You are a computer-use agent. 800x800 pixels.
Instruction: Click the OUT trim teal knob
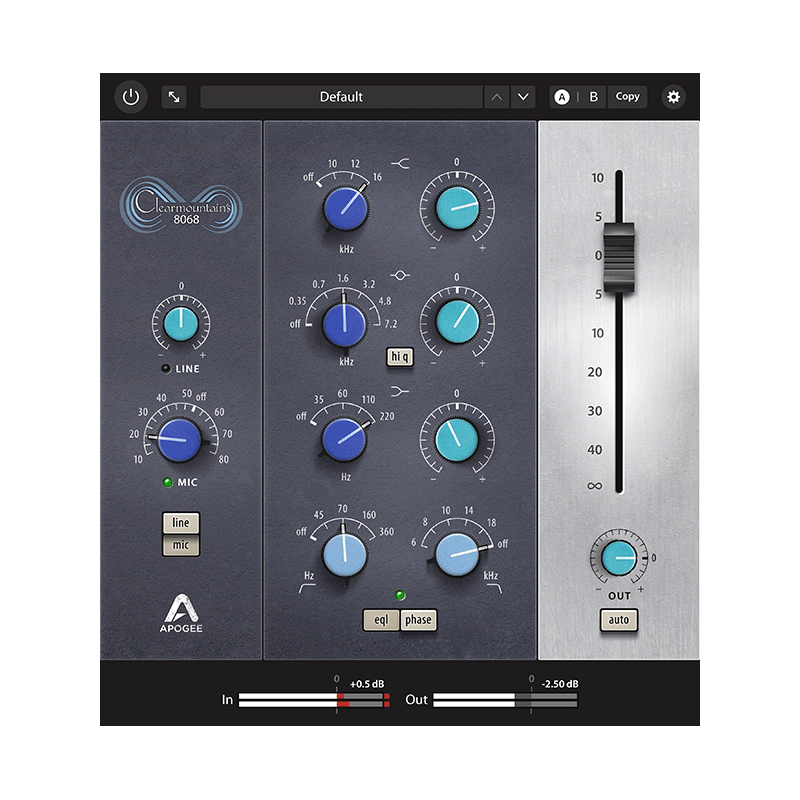(619, 558)
